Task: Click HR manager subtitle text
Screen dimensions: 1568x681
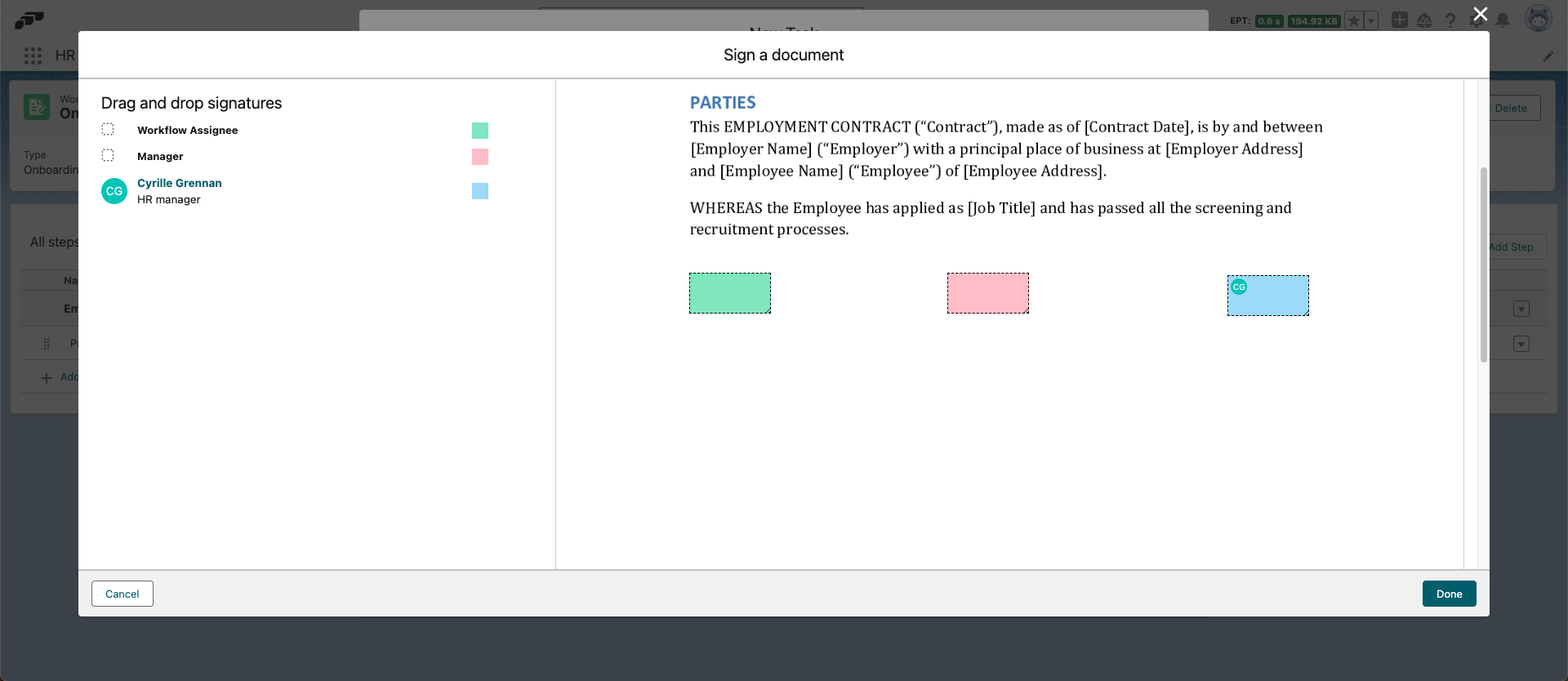Action: point(169,199)
